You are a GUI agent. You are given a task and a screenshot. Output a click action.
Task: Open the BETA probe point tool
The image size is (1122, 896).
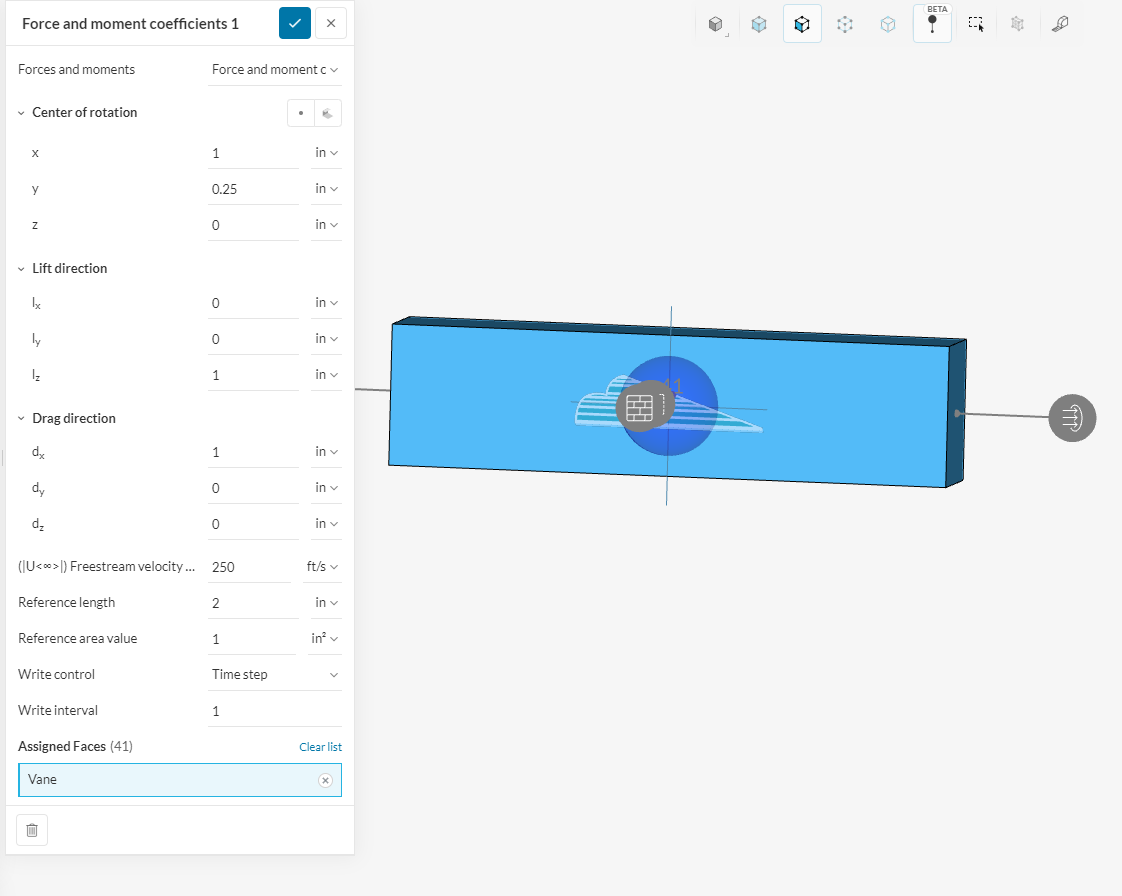pyautogui.click(x=932, y=23)
